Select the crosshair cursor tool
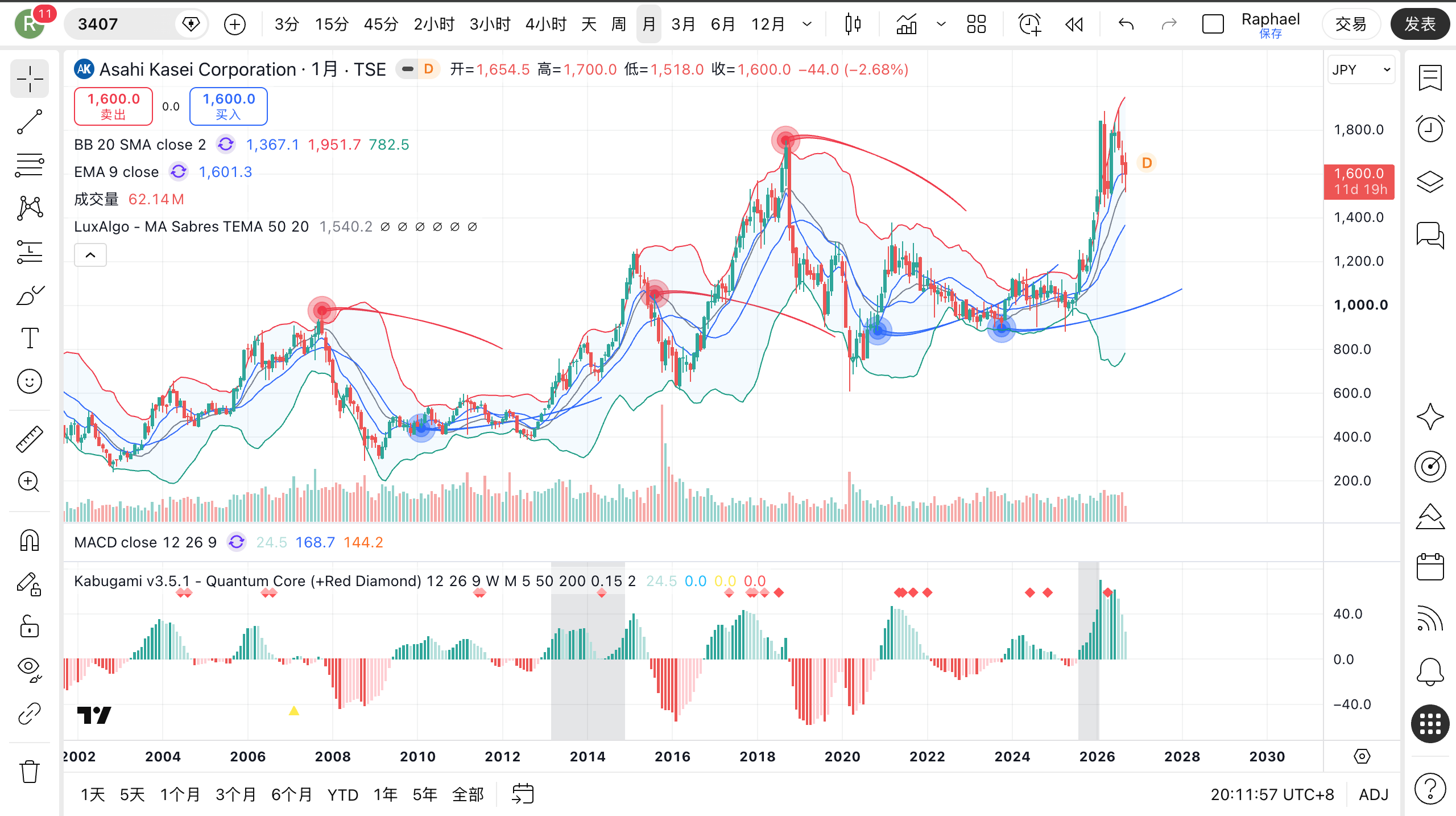1456x816 pixels. click(x=30, y=79)
